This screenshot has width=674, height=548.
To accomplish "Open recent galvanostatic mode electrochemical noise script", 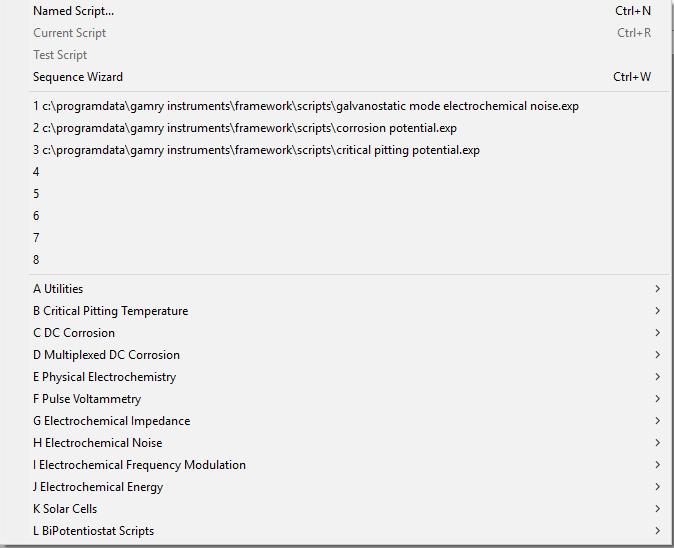I will pos(305,106).
